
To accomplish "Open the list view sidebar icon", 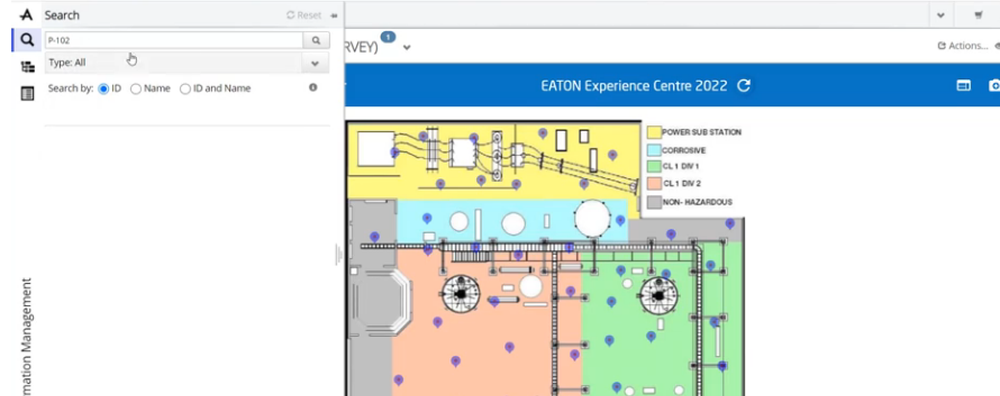I will [x=27, y=94].
